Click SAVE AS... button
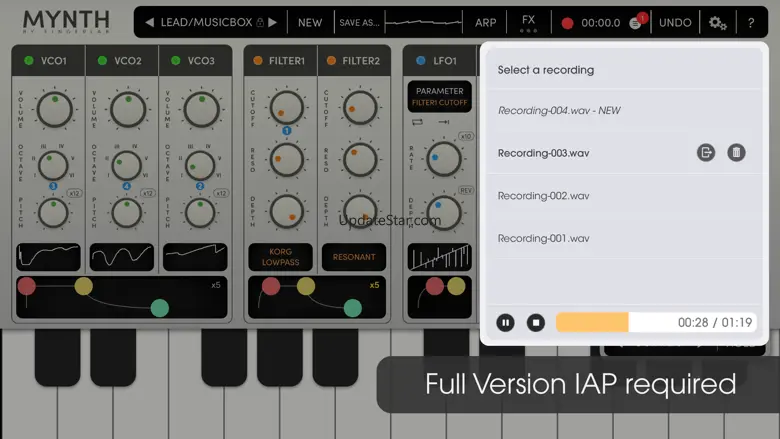 coord(359,23)
